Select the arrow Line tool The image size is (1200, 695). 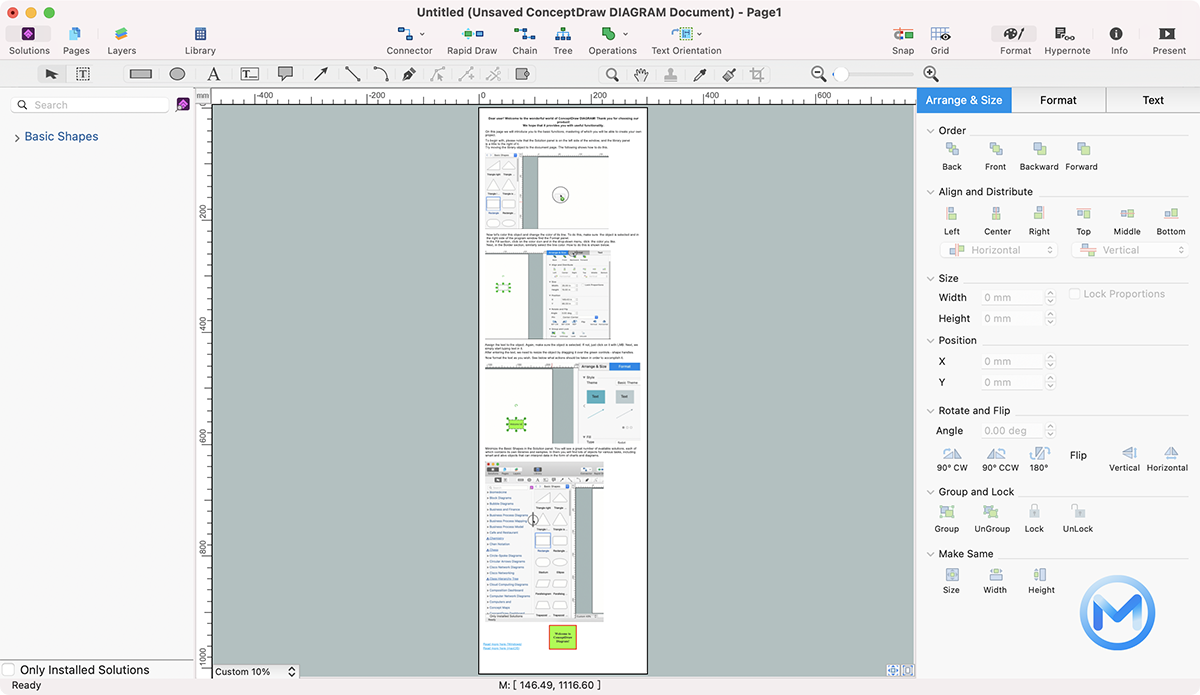point(321,74)
